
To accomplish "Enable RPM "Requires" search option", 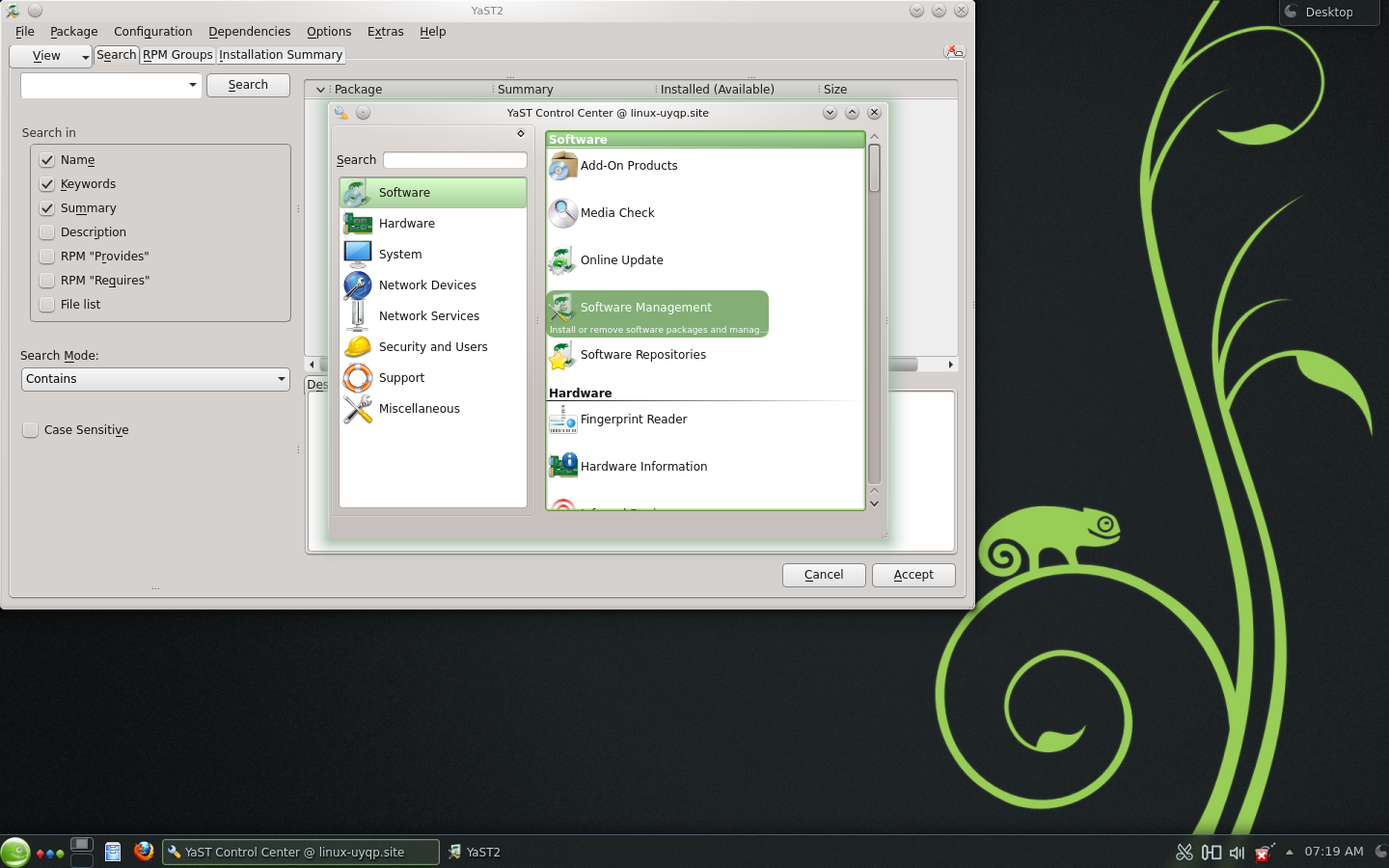I will point(46,281).
